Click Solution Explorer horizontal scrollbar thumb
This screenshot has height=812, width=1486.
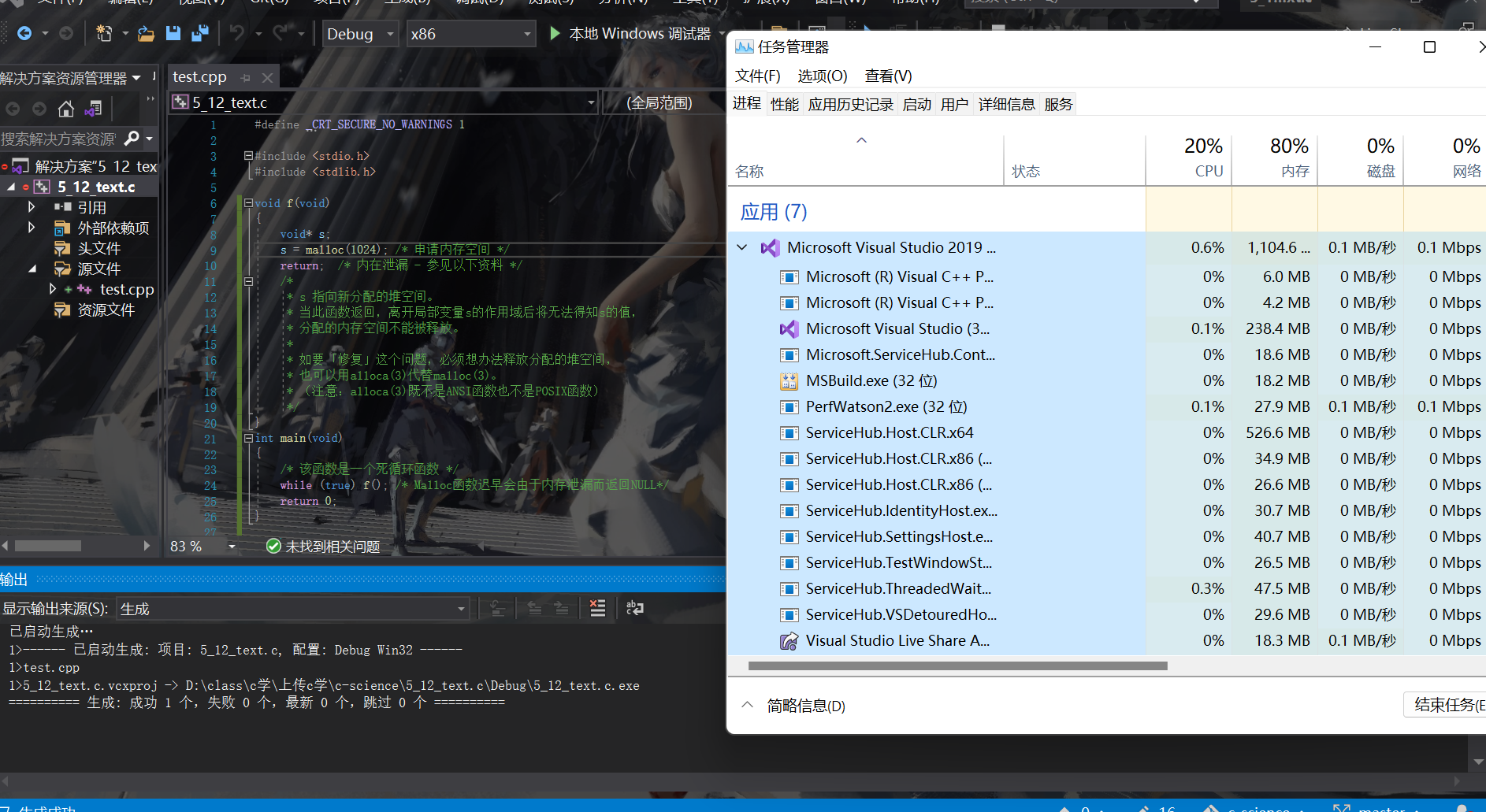click(47, 545)
